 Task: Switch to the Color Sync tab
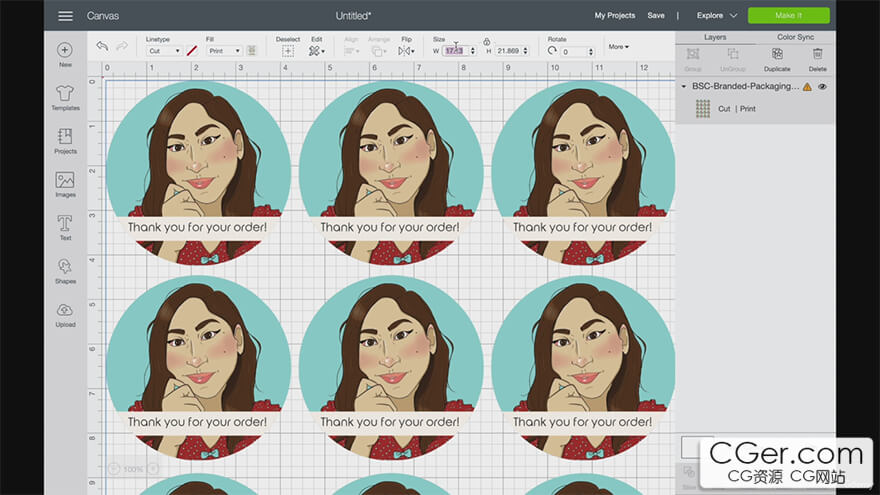795,37
